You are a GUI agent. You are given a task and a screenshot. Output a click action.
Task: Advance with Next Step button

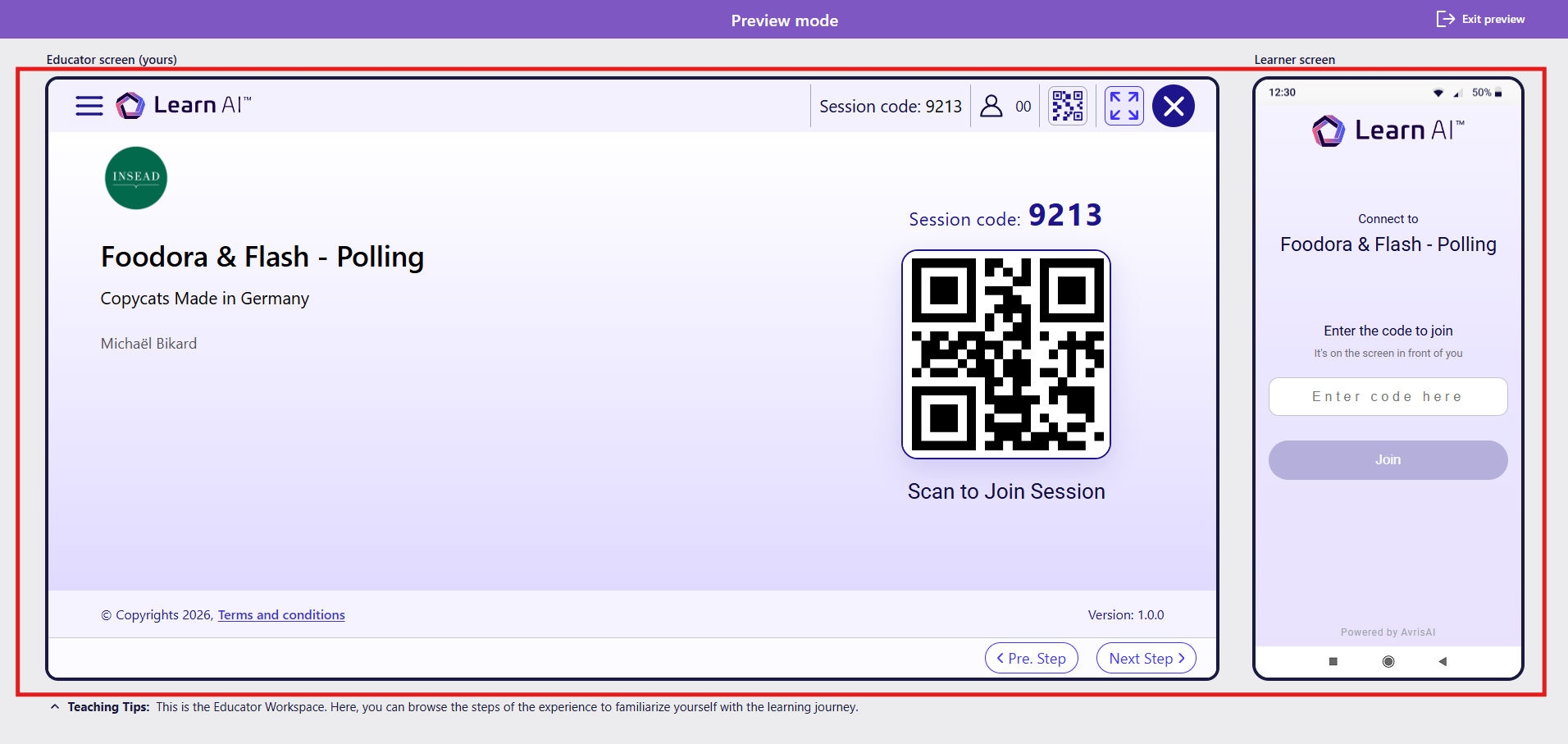tap(1146, 658)
